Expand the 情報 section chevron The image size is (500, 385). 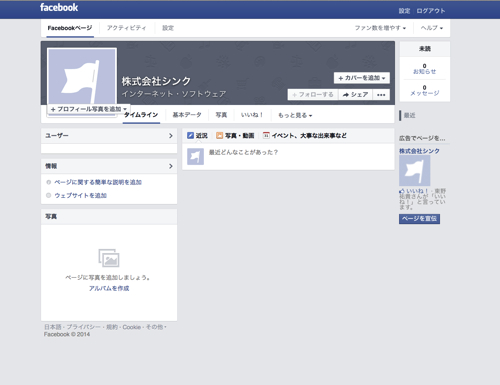pos(171,166)
